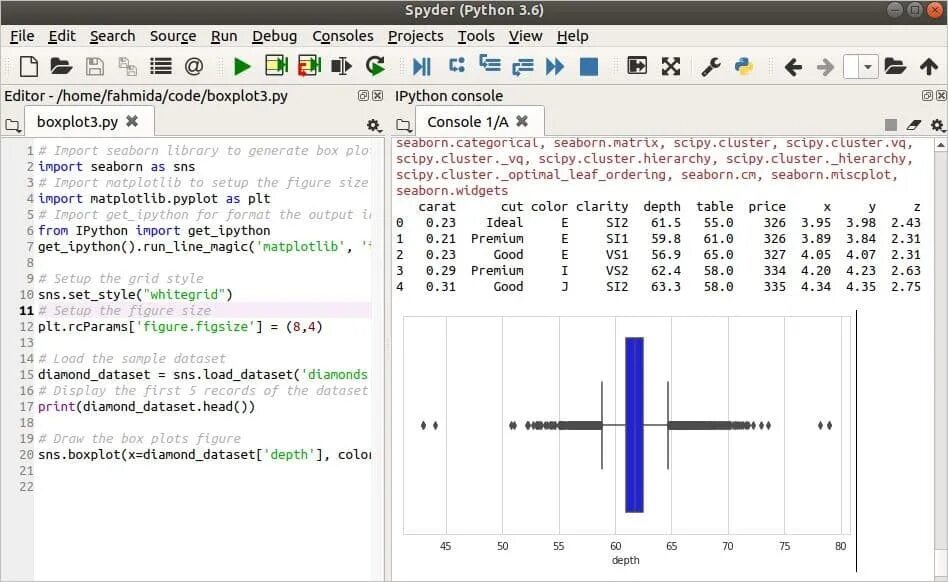Open the Editor pane options gear
The width and height of the screenshot is (948, 582).
click(x=374, y=125)
